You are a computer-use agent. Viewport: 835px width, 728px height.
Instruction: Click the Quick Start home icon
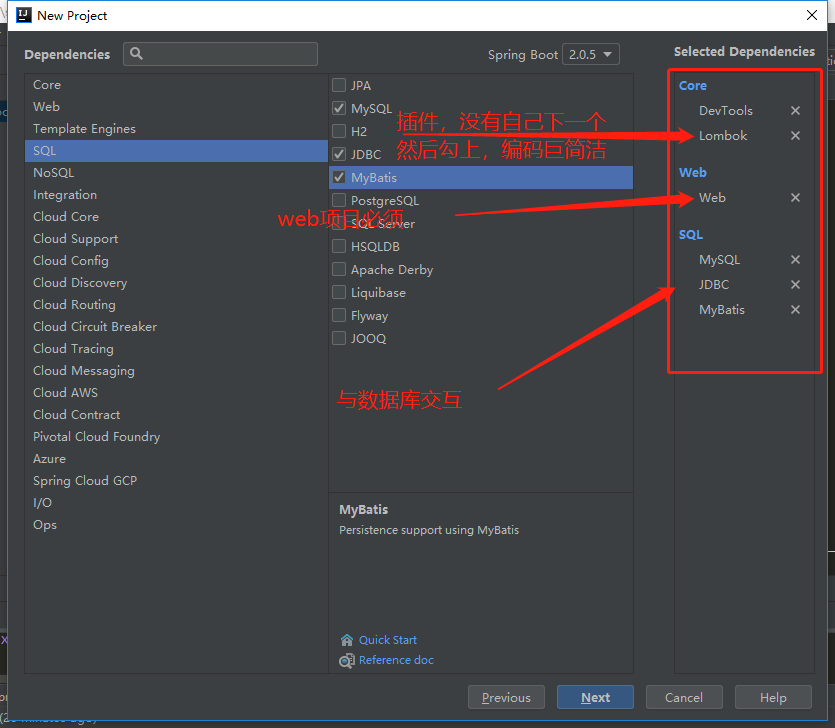(x=347, y=640)
